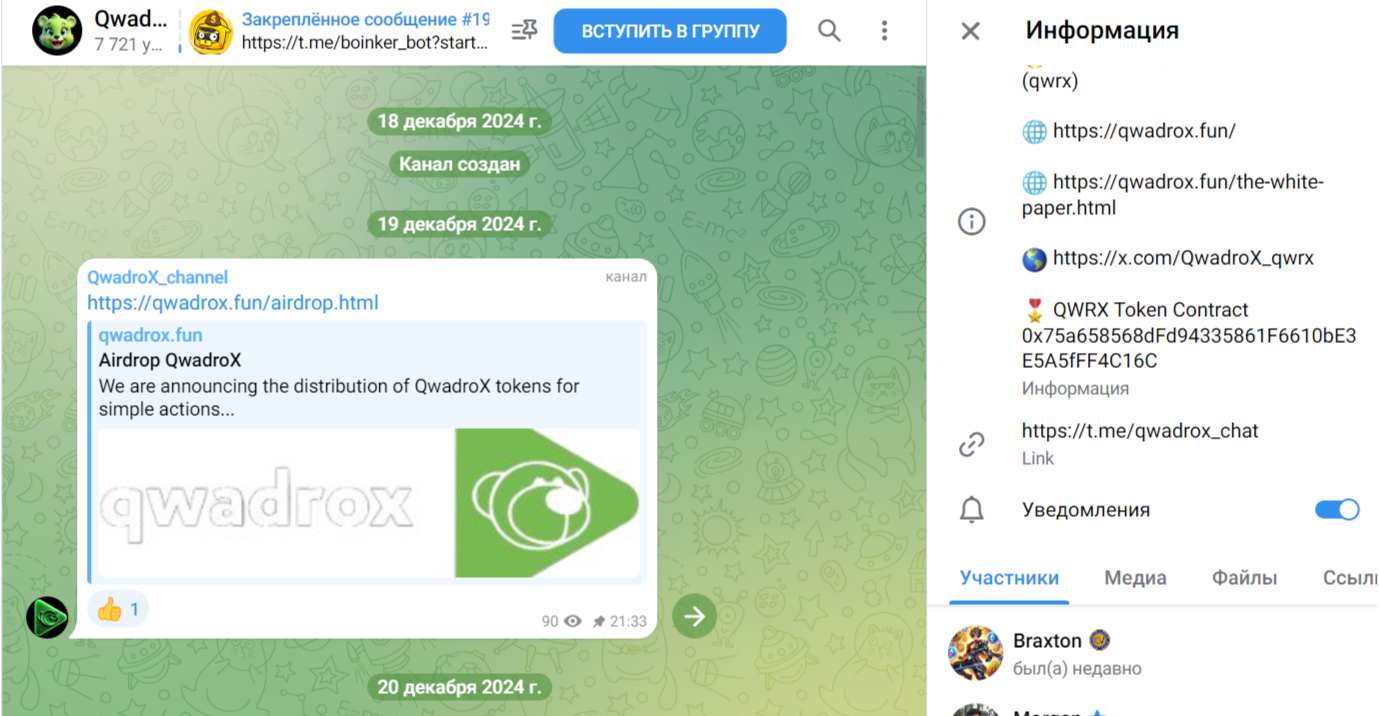Open the x.com/QwadroX_qwrx link

coord(1183,258)
